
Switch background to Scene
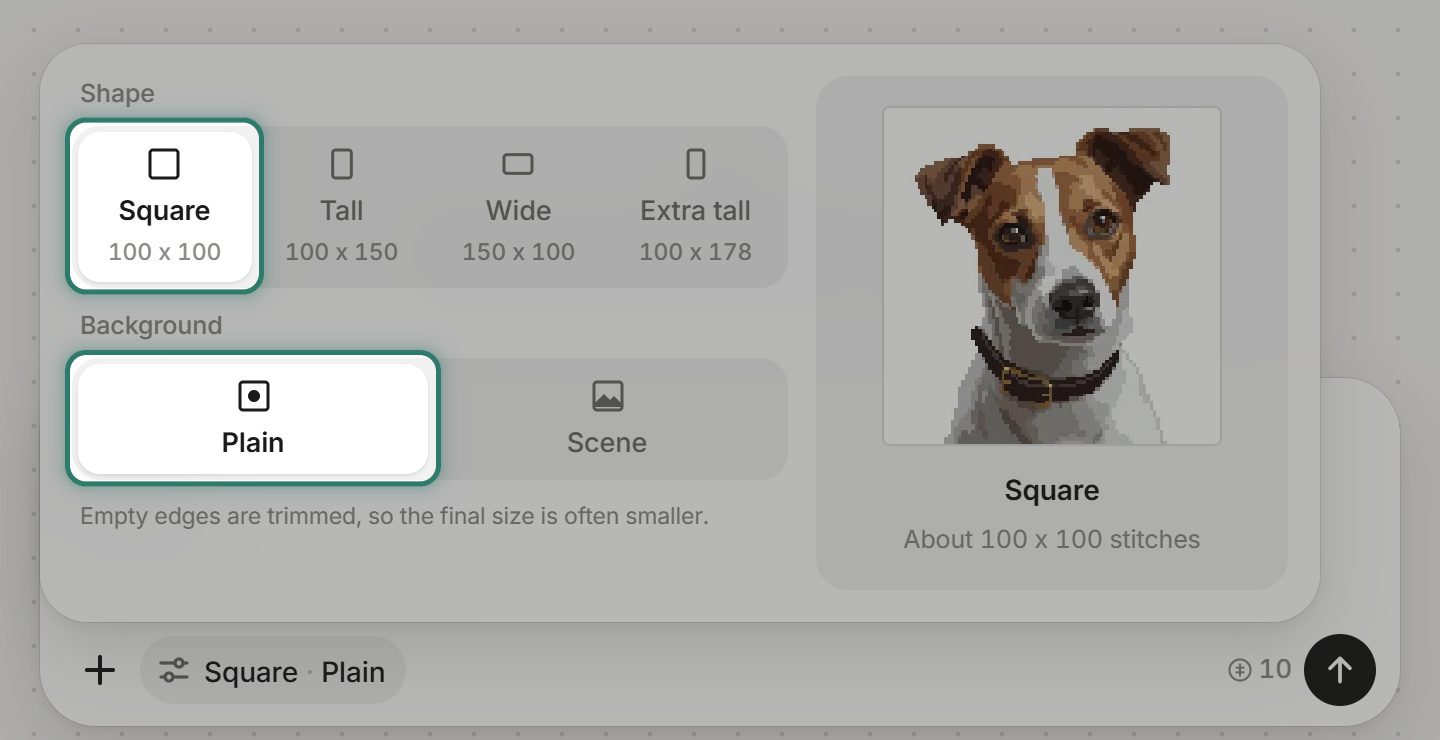tap(607, 419)
